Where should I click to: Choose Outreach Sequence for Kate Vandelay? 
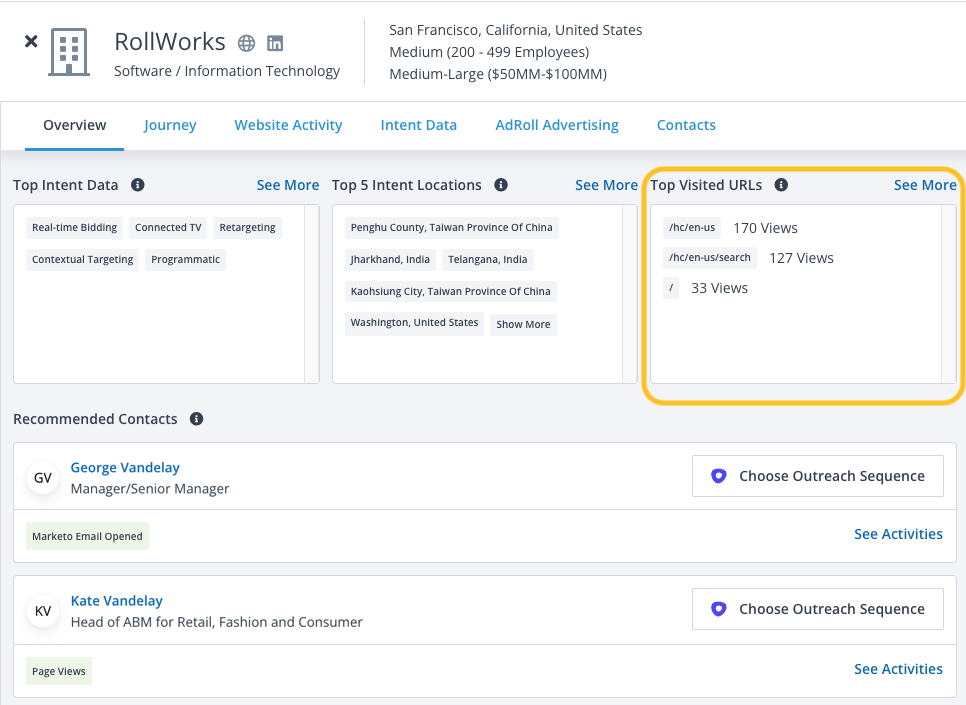(x=818, y=609)
